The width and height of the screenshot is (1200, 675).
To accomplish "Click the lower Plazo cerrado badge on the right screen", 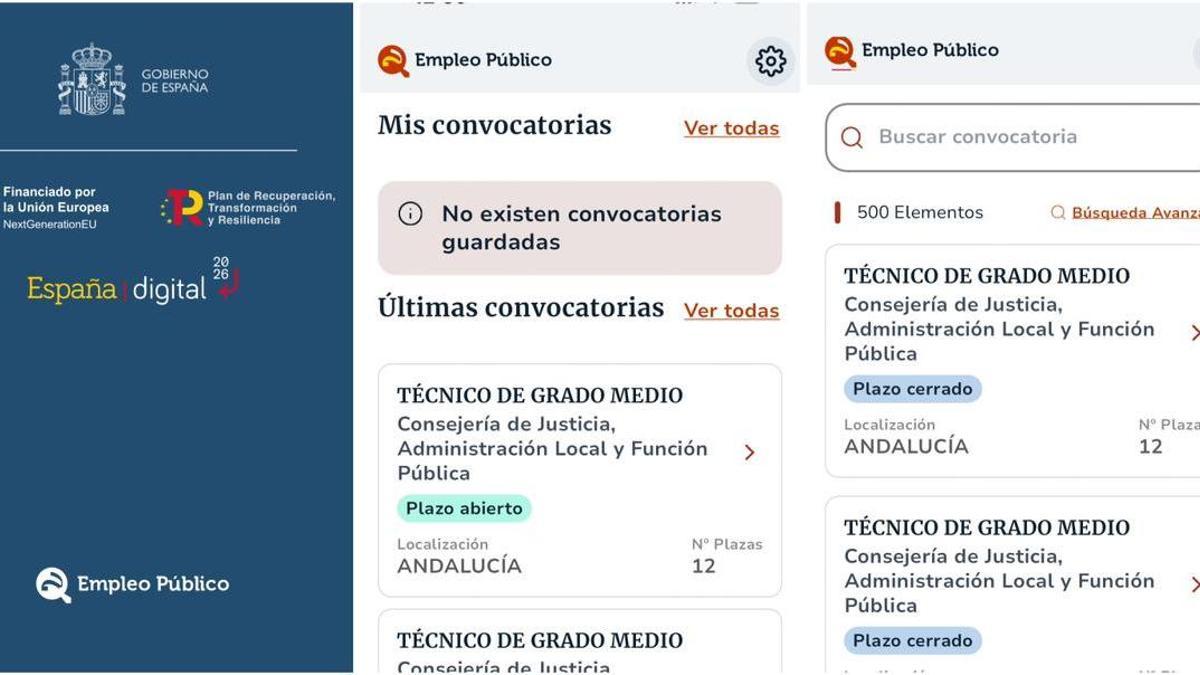I will 912,641.
